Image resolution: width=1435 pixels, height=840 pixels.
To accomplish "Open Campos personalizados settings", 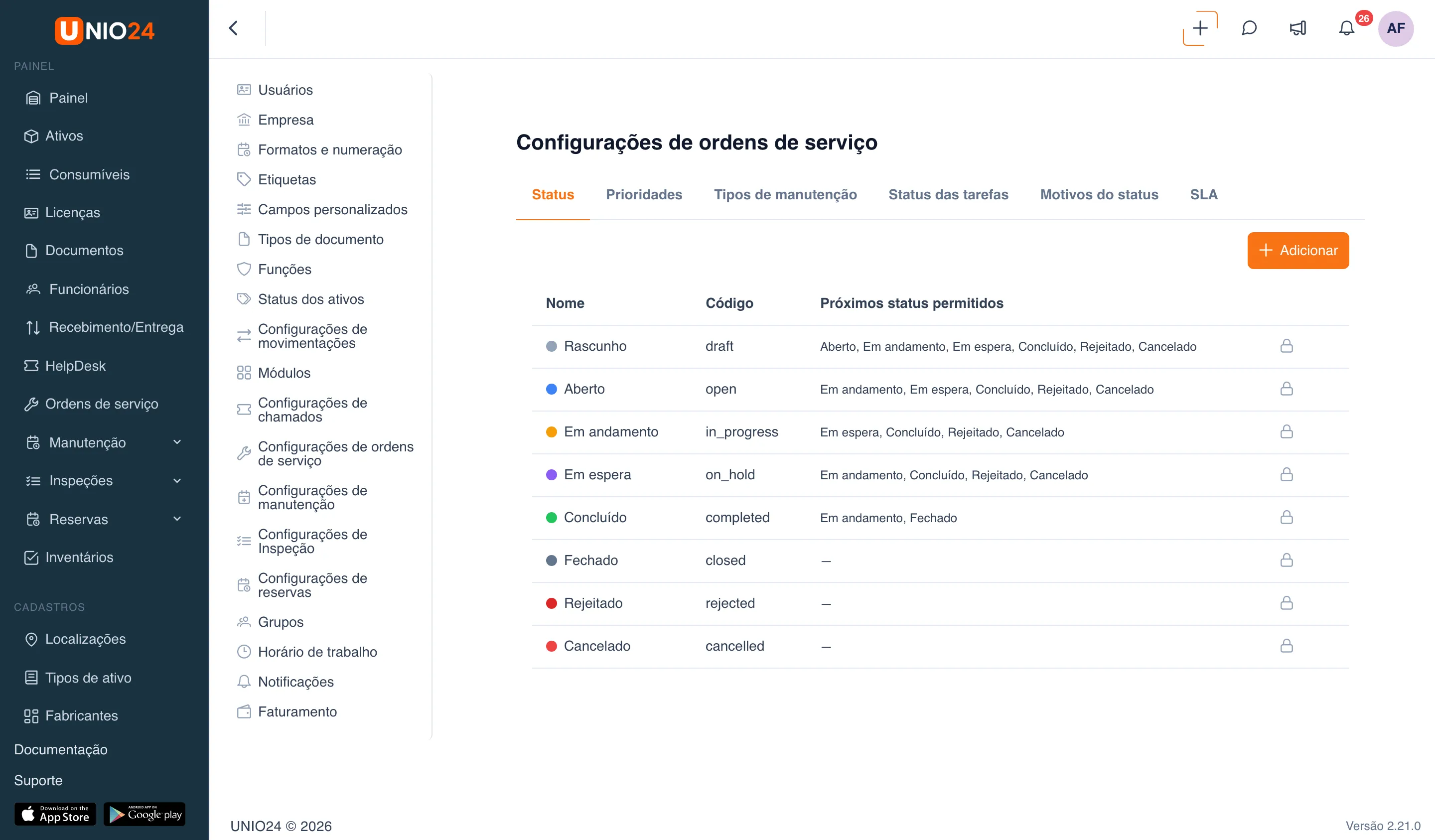I will (332, 210).
